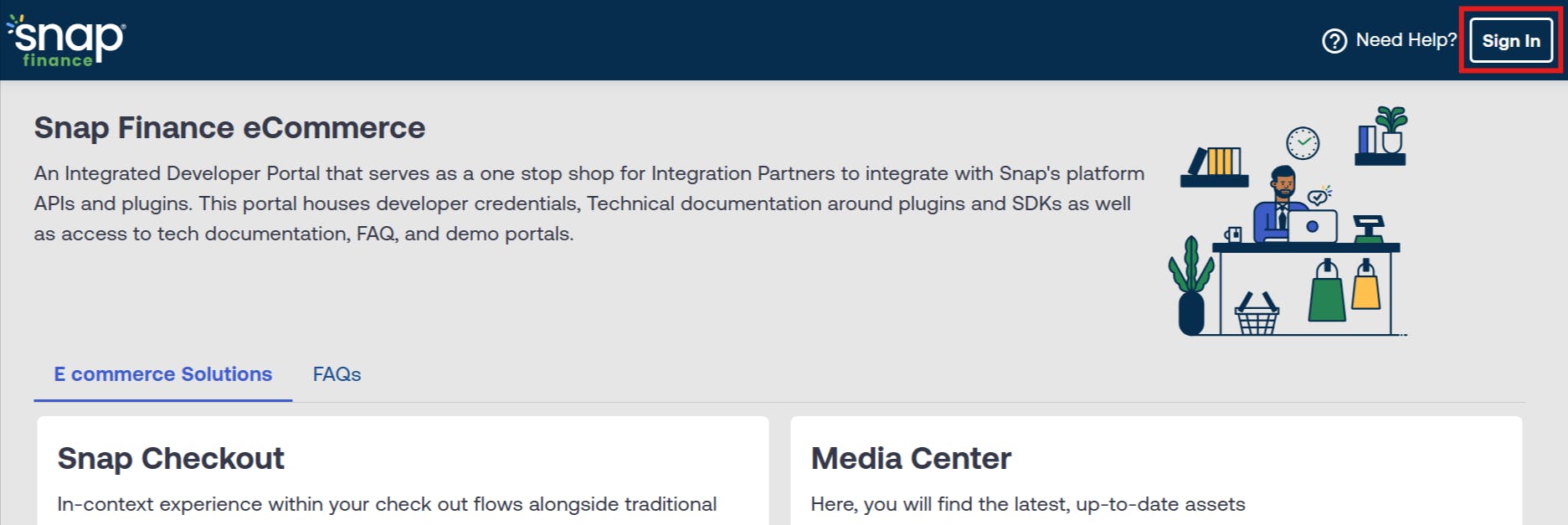The image size is (1568, 525).
Task: Open the Media Center card heading
Action: (911, 459)
